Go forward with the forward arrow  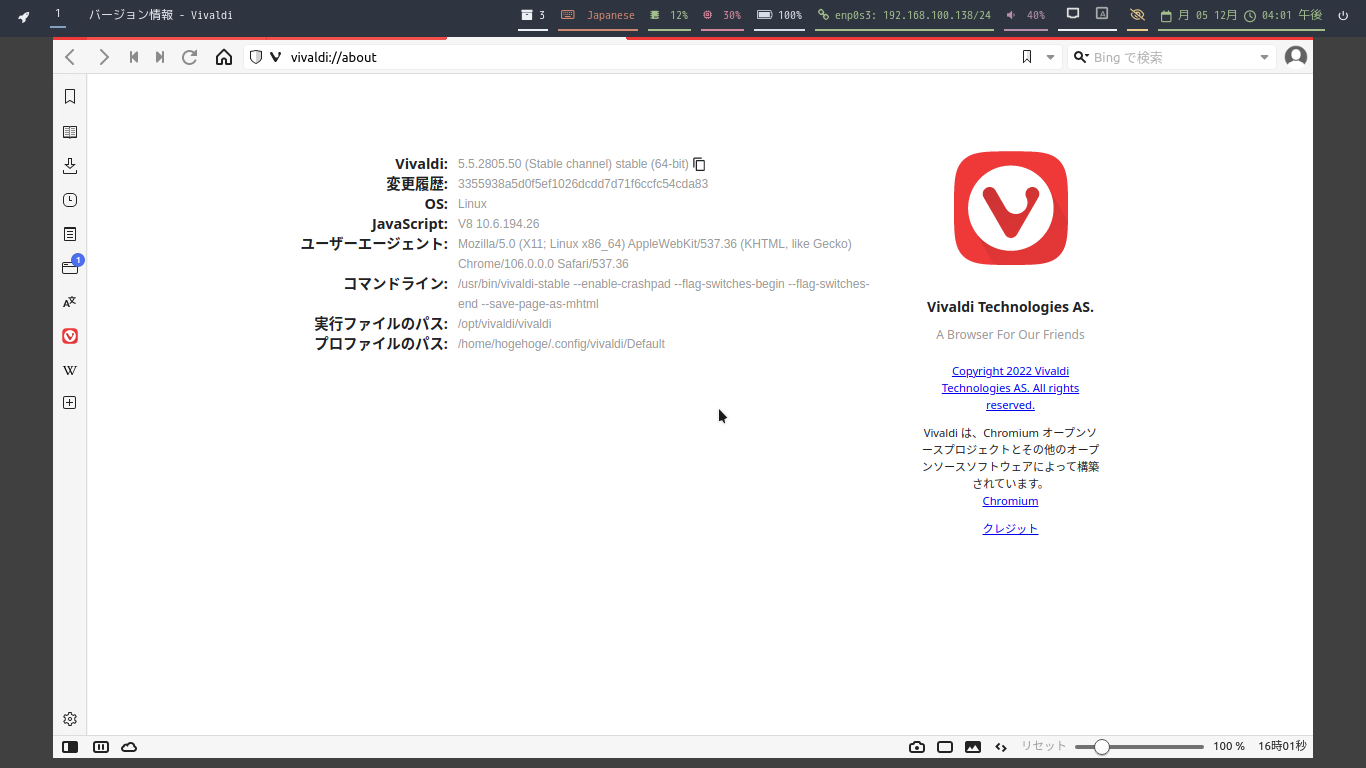click(104, 57)
